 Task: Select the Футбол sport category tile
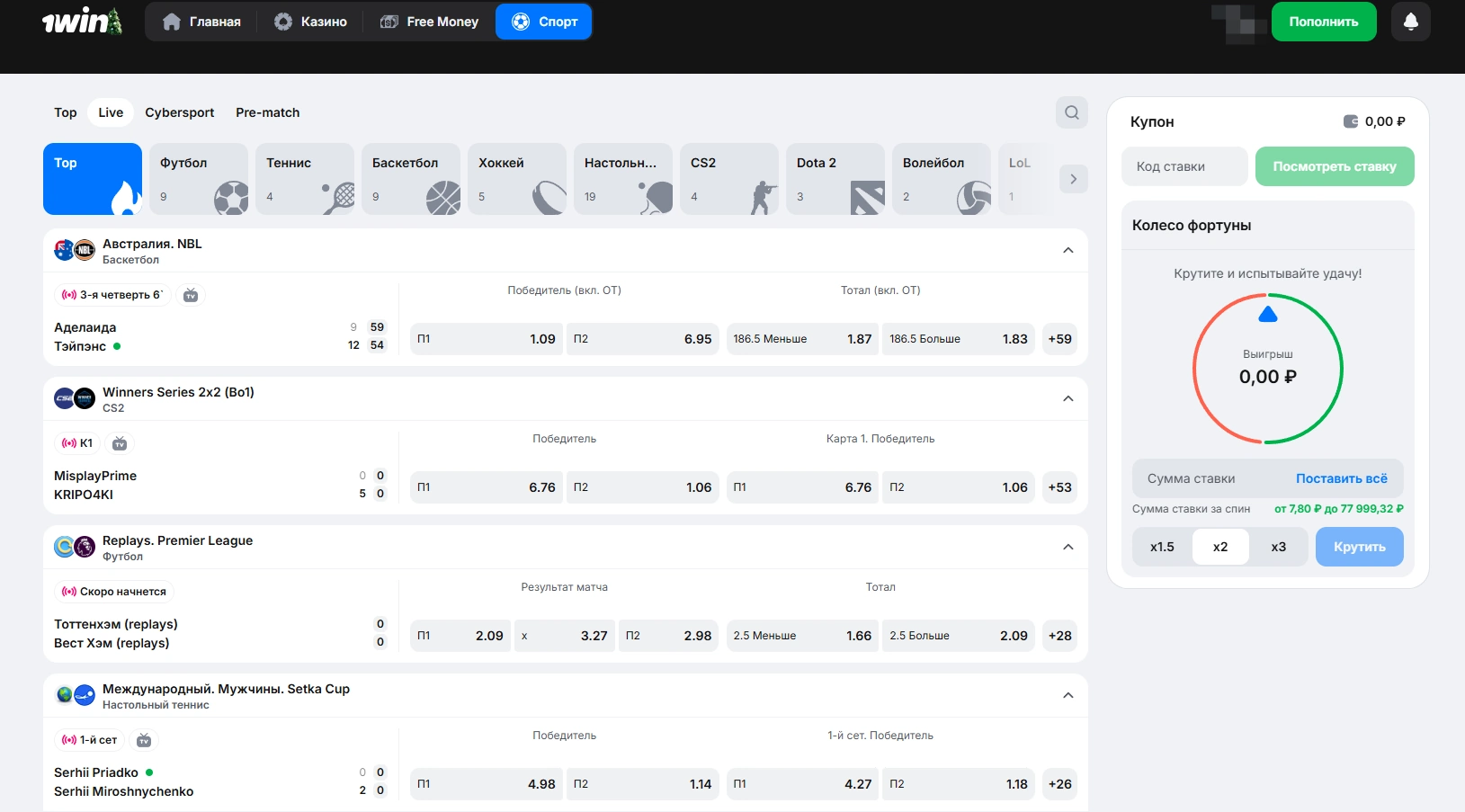pos(199,179)
